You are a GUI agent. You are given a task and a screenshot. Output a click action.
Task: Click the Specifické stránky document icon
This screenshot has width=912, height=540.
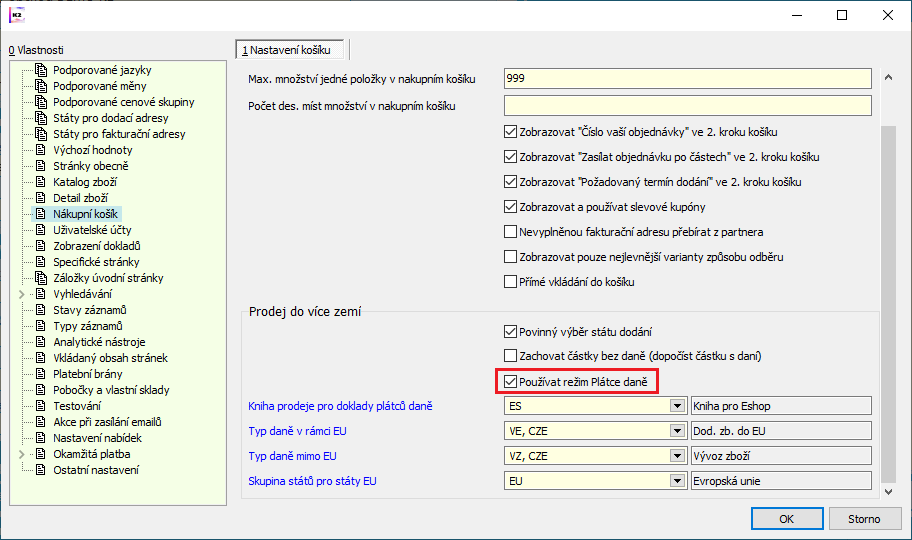[41, 262]
